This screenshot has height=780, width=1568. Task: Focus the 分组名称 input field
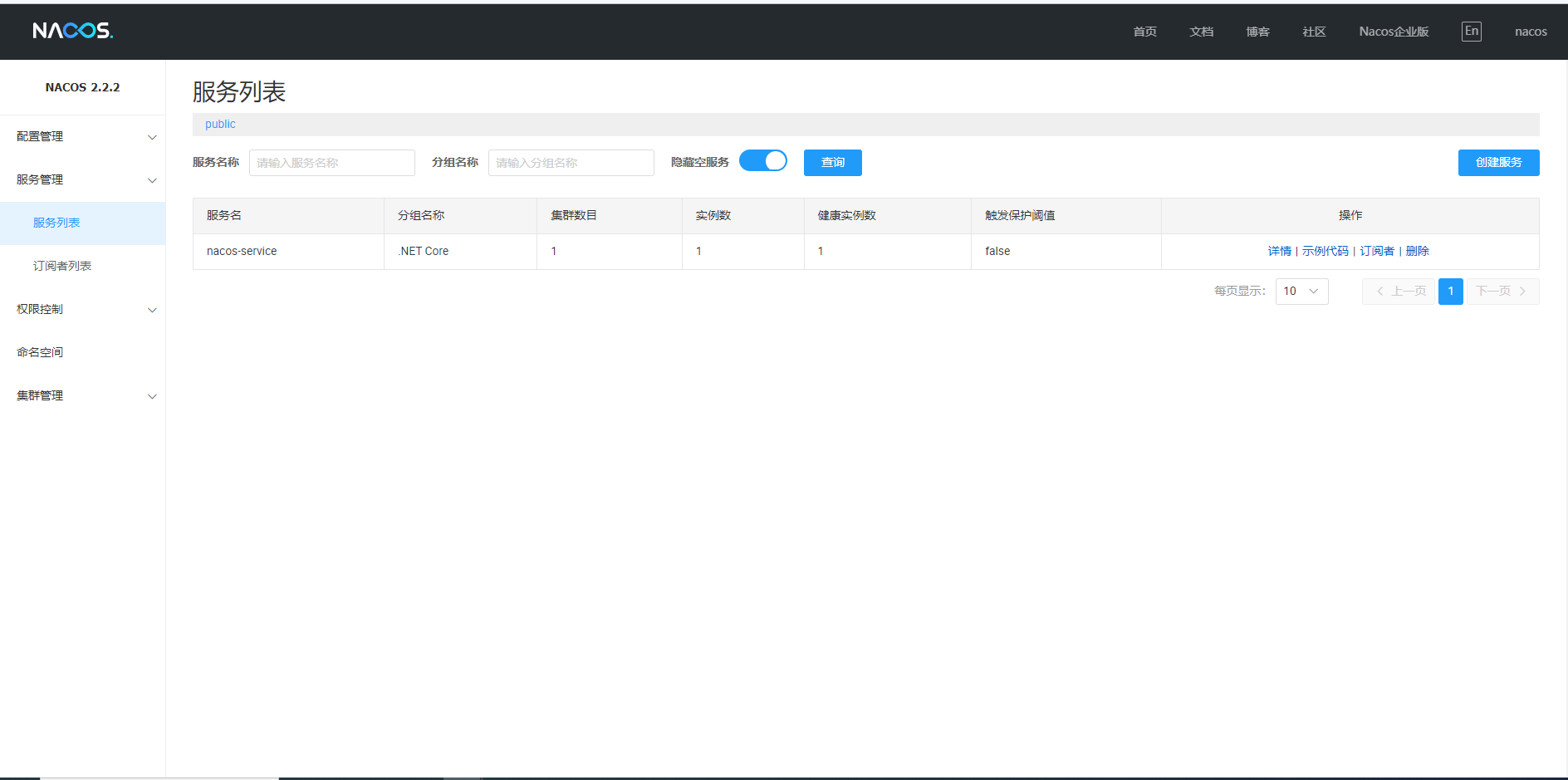coord(571,163)
